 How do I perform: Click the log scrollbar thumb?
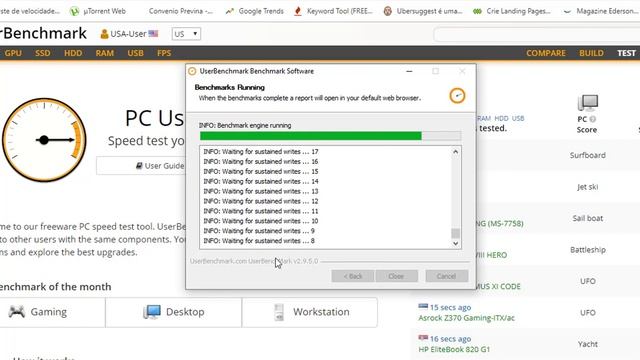pyautogui.click(x=455, y=233)
